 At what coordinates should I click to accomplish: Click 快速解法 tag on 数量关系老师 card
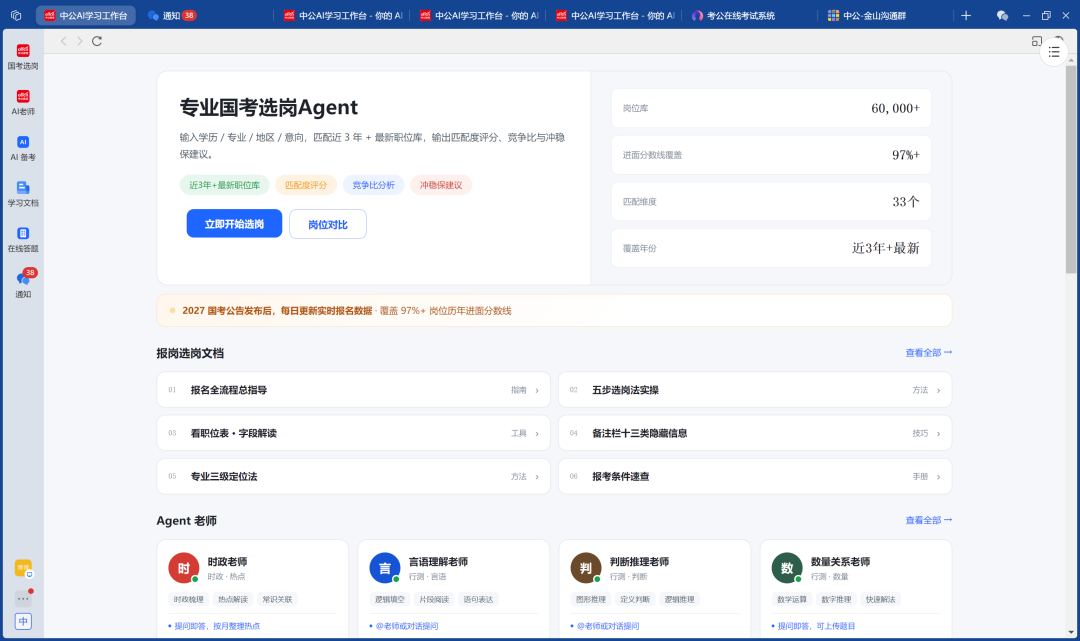click(x=880, y=600)
